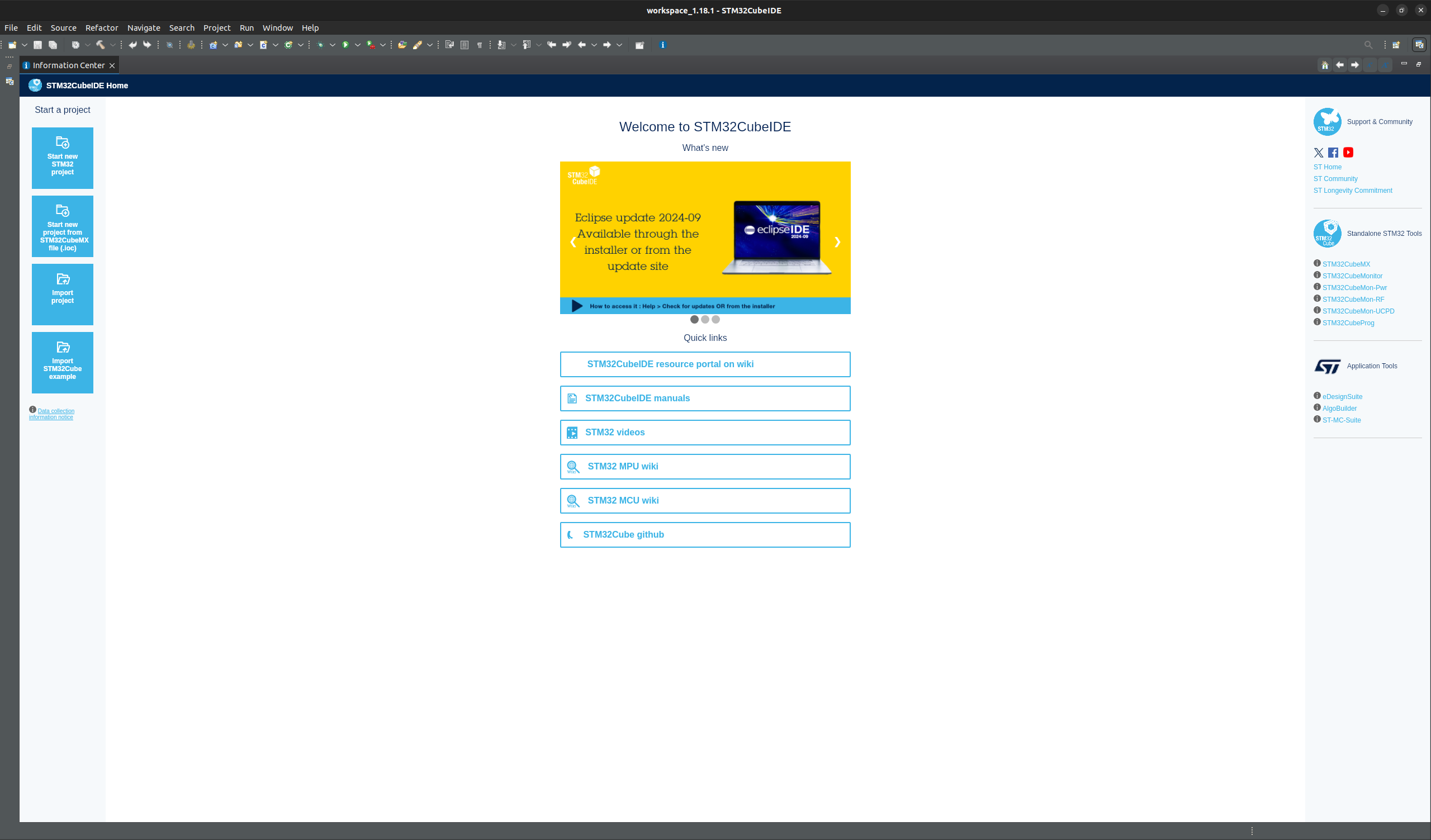
Task: Click Import STM32Cube example tile
Action: [x=63, y=362]
